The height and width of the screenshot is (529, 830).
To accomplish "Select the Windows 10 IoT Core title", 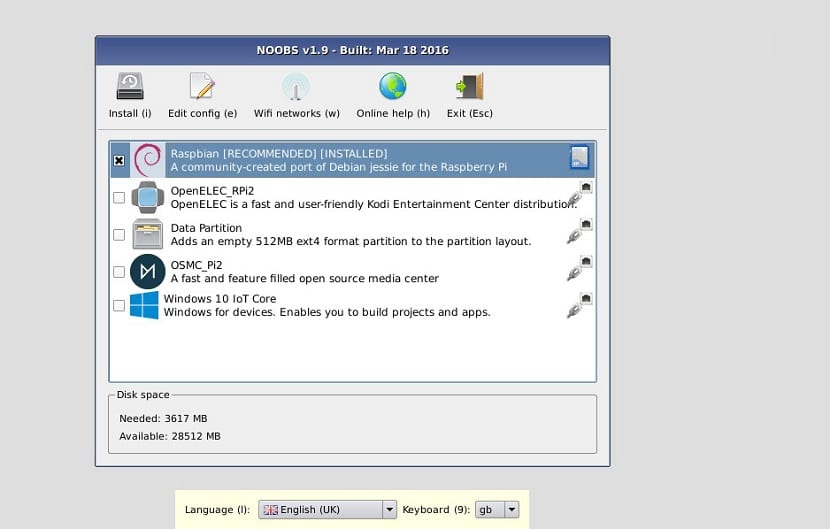I will [x=220, y=299].
